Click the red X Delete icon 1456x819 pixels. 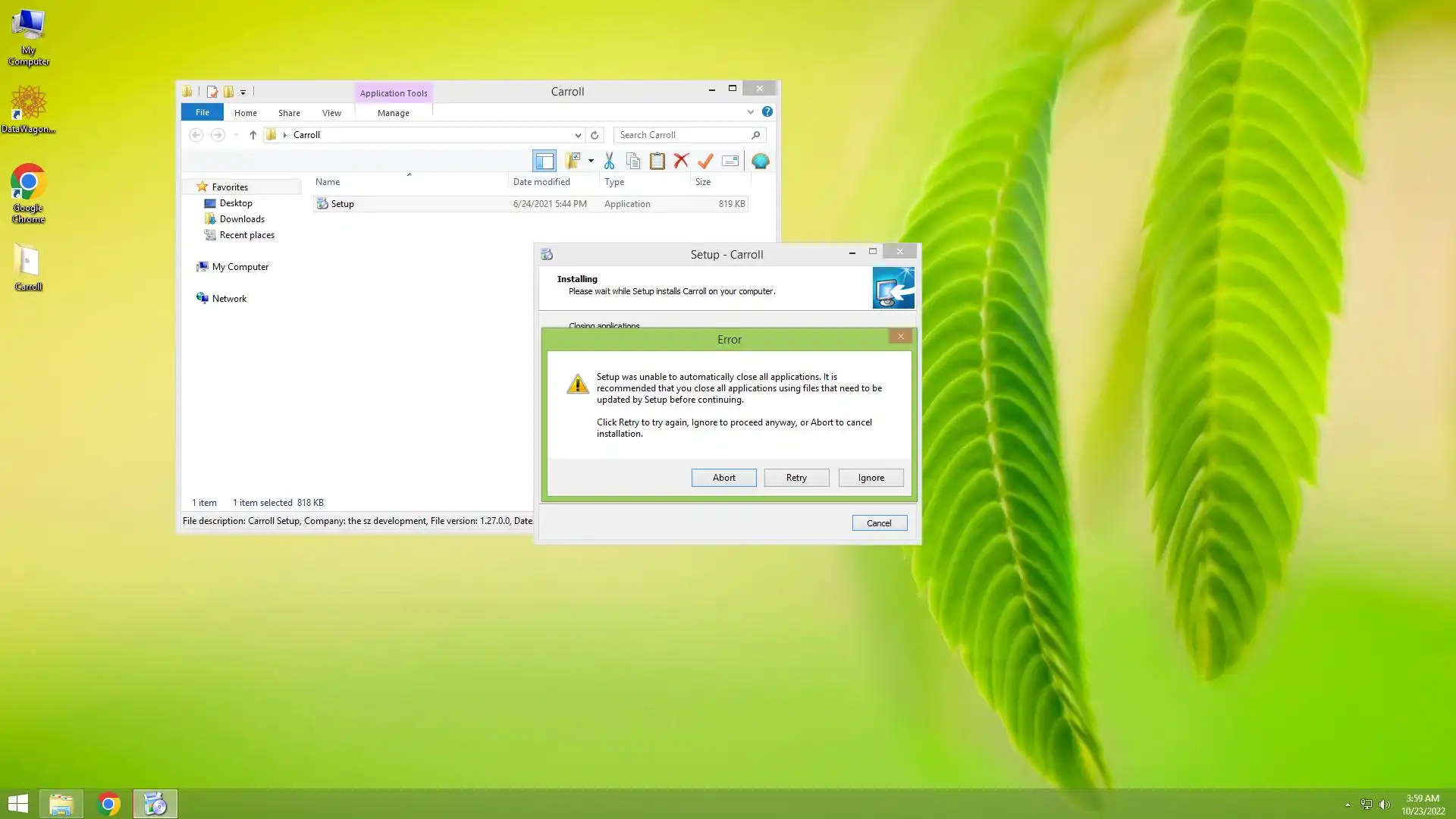(681, 161)
